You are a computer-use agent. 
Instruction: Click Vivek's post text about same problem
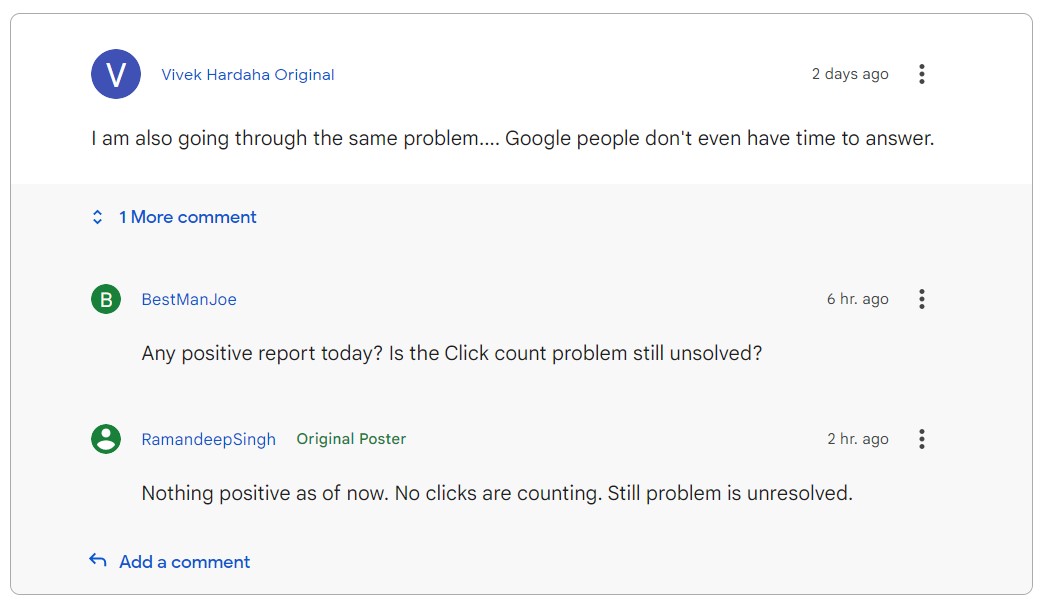point(513,138)
